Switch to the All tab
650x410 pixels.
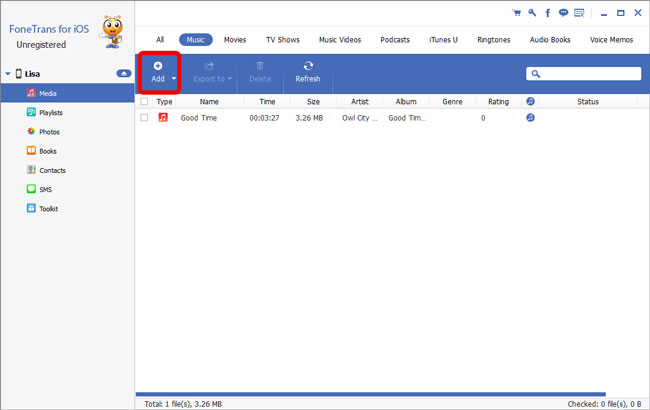coord(160,40)
